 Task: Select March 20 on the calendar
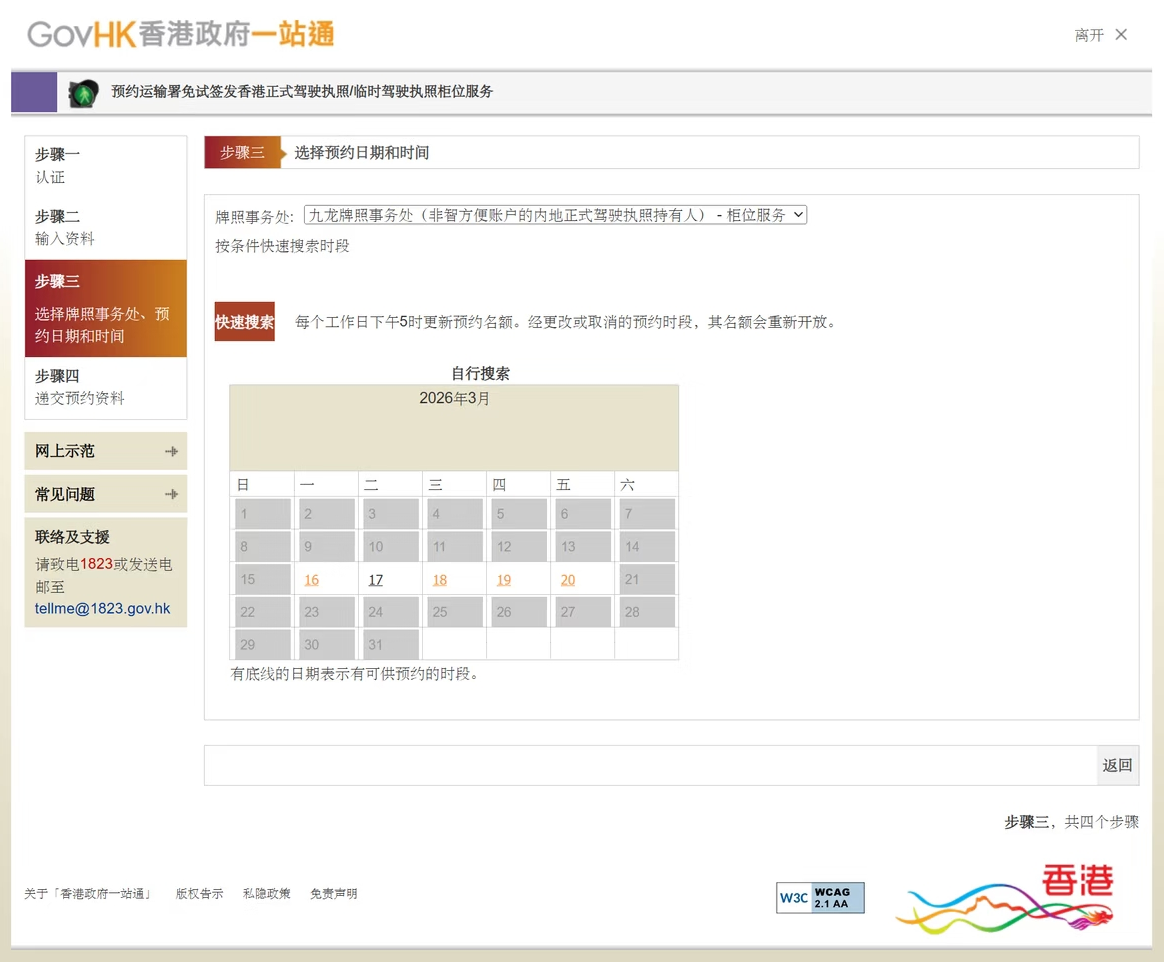pos(567,579)
